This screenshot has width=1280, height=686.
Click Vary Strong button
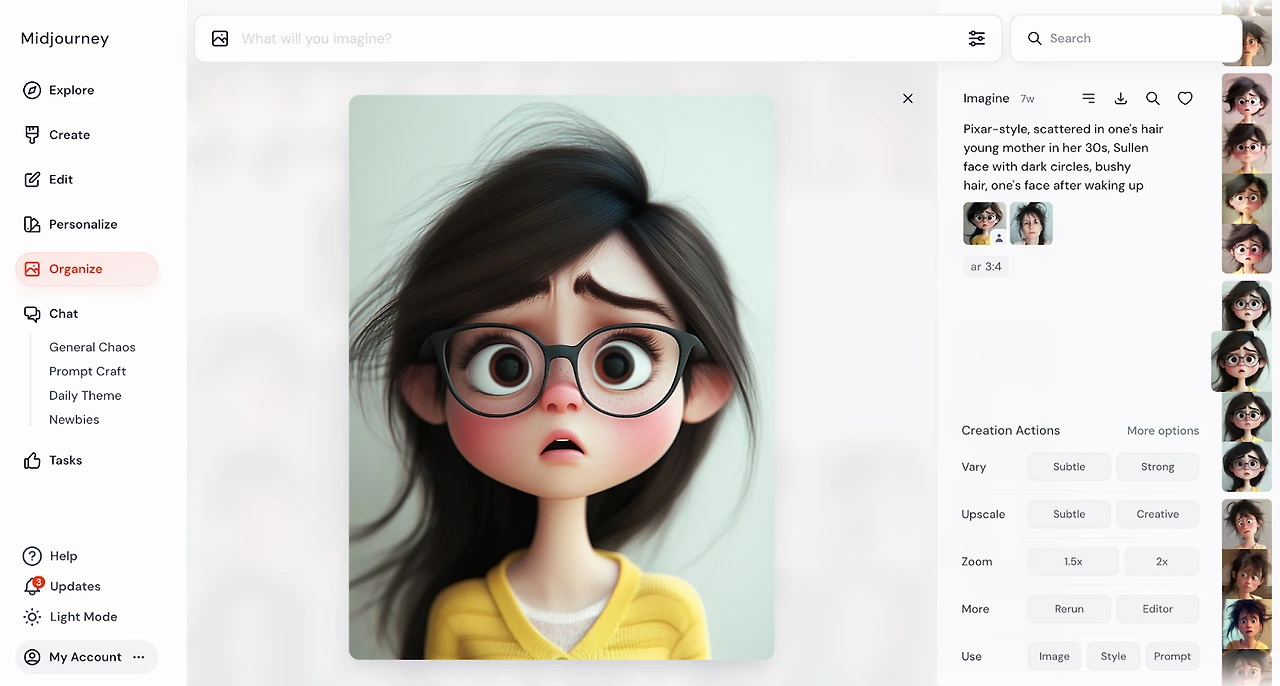pyautogui.click(x=1158, y=467)
